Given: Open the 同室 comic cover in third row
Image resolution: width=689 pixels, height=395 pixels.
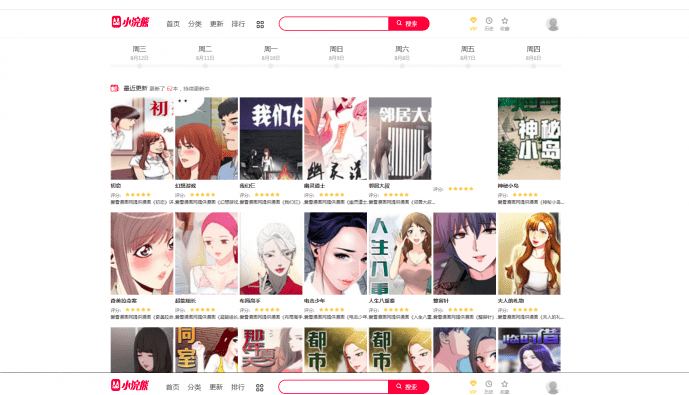Looking at the screenshot, I should (207, 350).
